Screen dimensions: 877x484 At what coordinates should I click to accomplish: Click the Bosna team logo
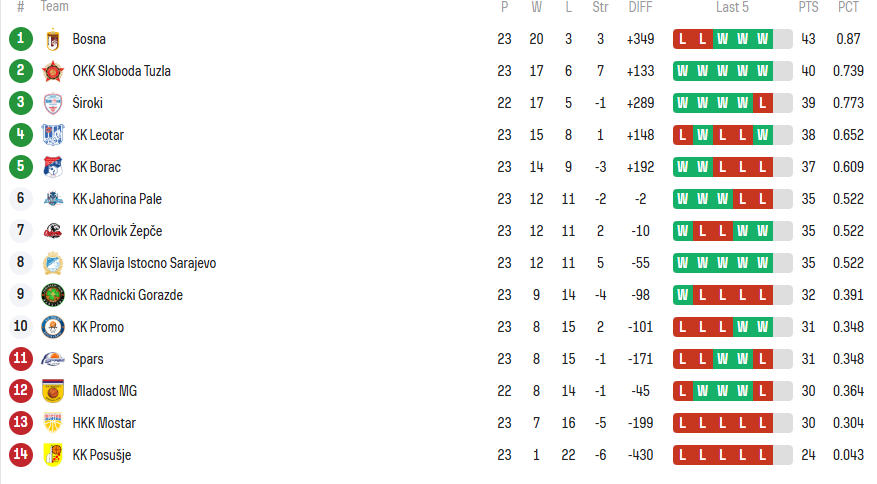53,39
